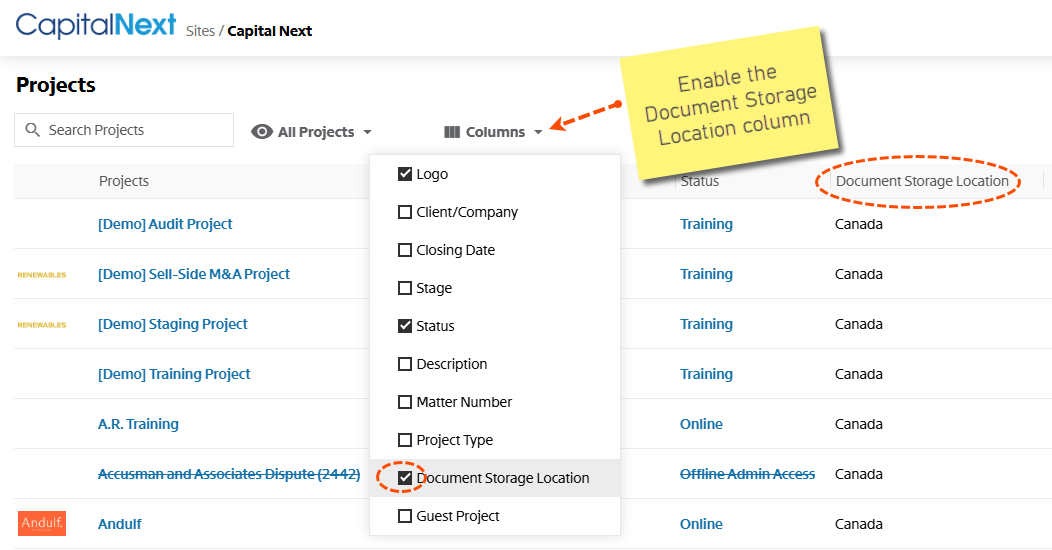Click the Renewables logo beside Staging Project
The height and width of the screenshot is (550, 1052).
point(42,325)
